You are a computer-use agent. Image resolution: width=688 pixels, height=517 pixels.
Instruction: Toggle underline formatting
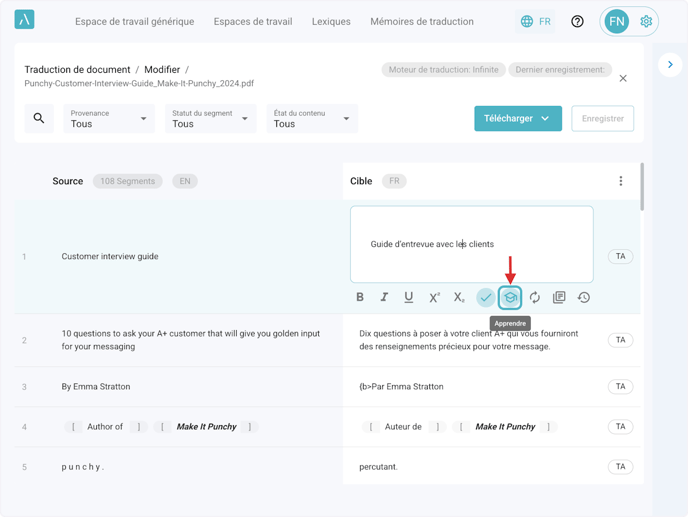(409, 297)
